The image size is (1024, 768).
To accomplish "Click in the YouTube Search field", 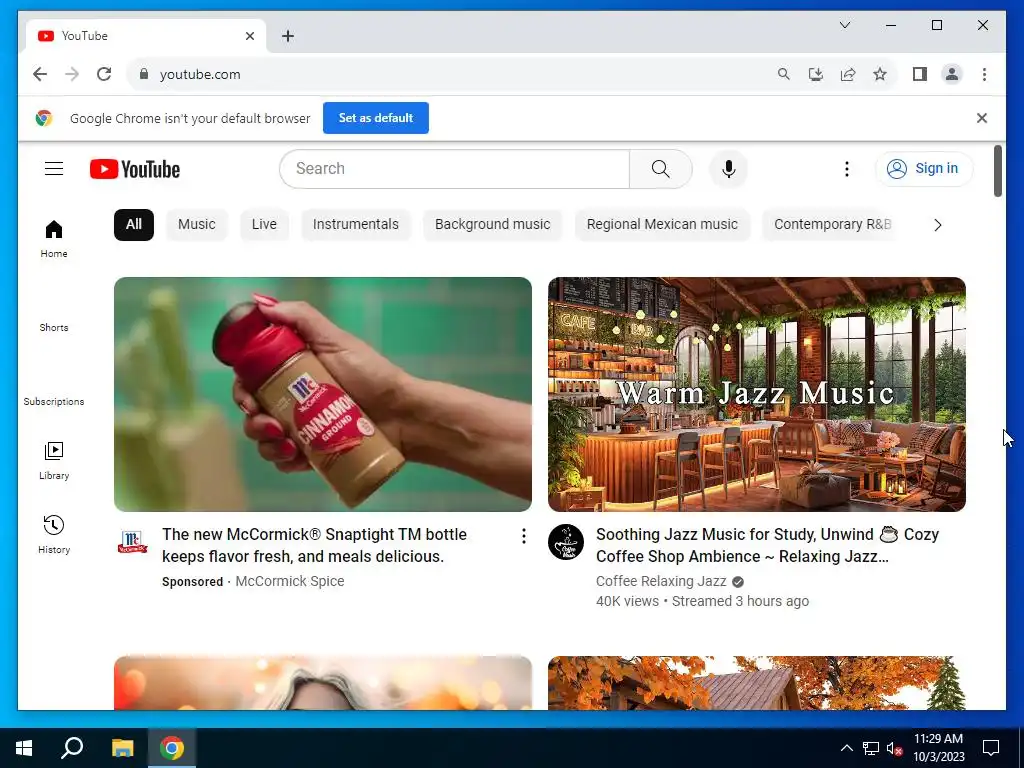I will [457, 168].
